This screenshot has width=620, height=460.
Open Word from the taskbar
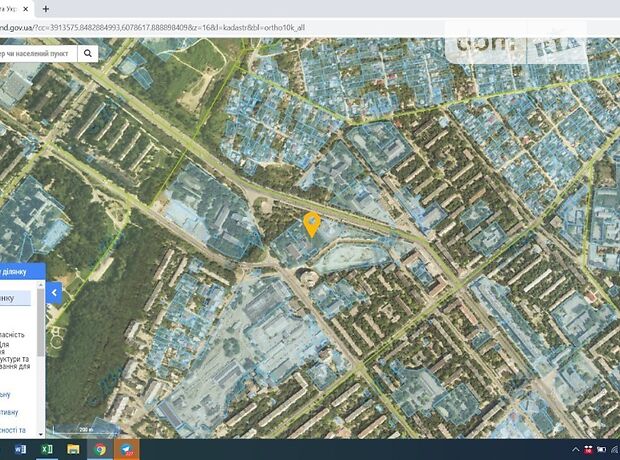click(20, 449)
